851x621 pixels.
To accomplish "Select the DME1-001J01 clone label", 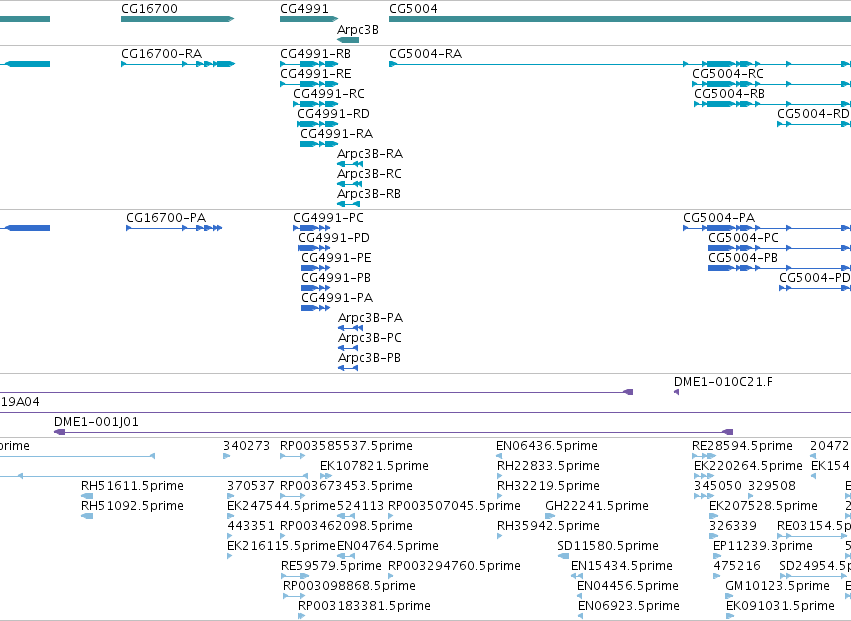I will point(96,422).
